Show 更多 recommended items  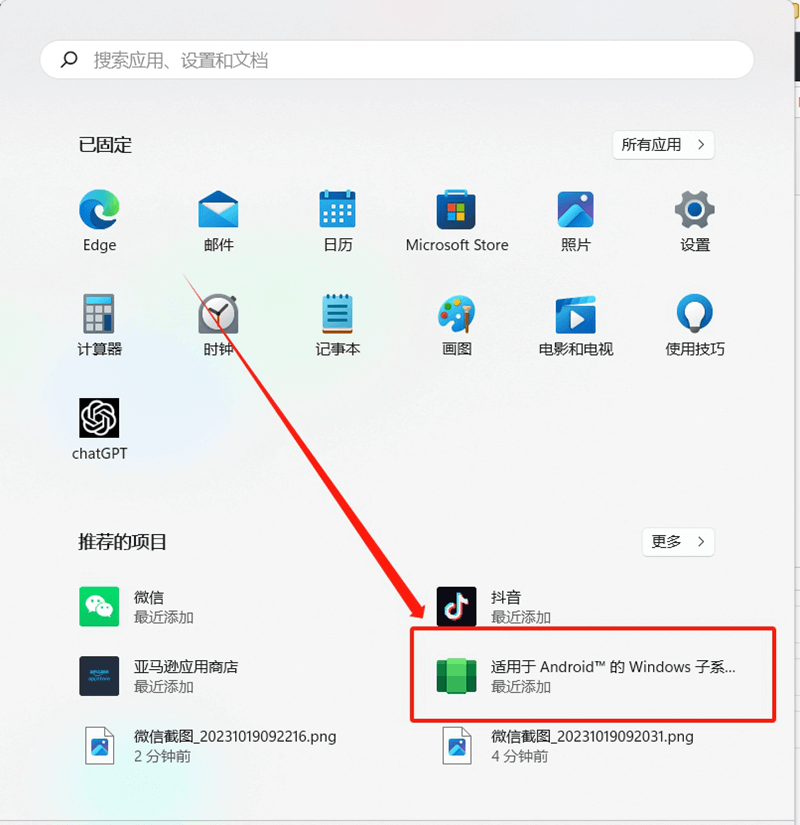pos(678,542)
